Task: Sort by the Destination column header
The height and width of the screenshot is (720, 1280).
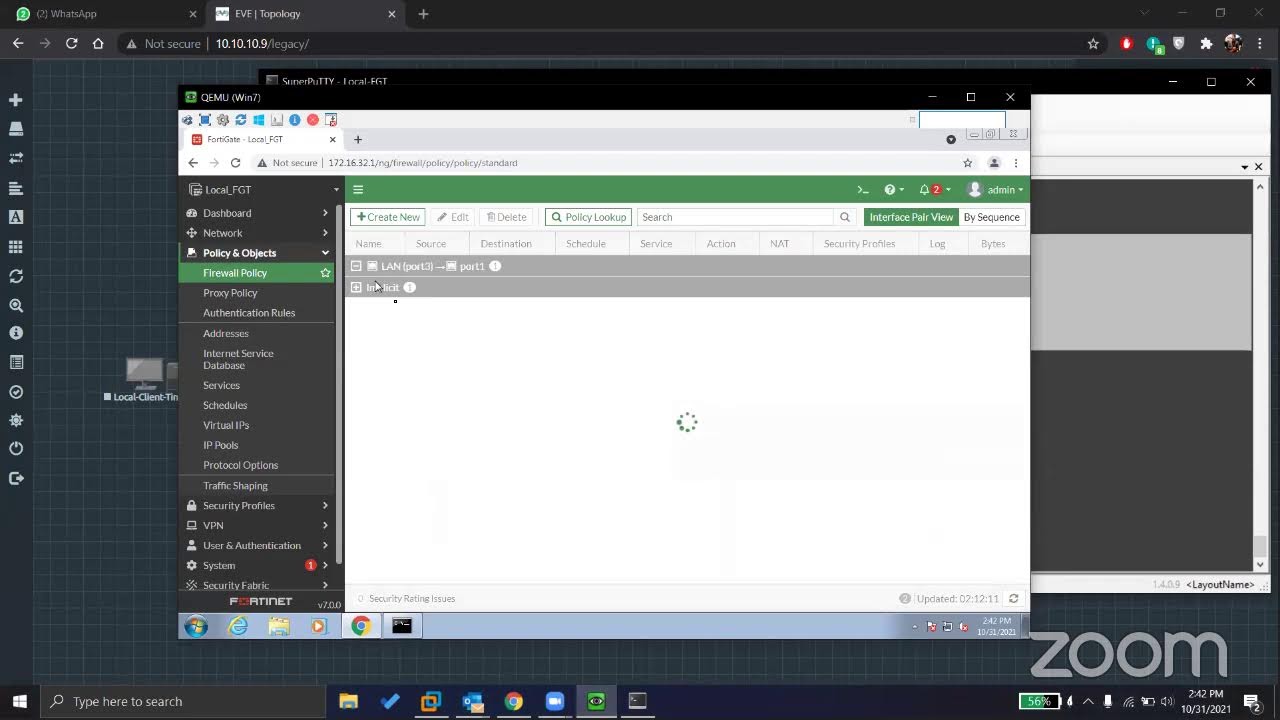Action: click(x=506, y=244)
